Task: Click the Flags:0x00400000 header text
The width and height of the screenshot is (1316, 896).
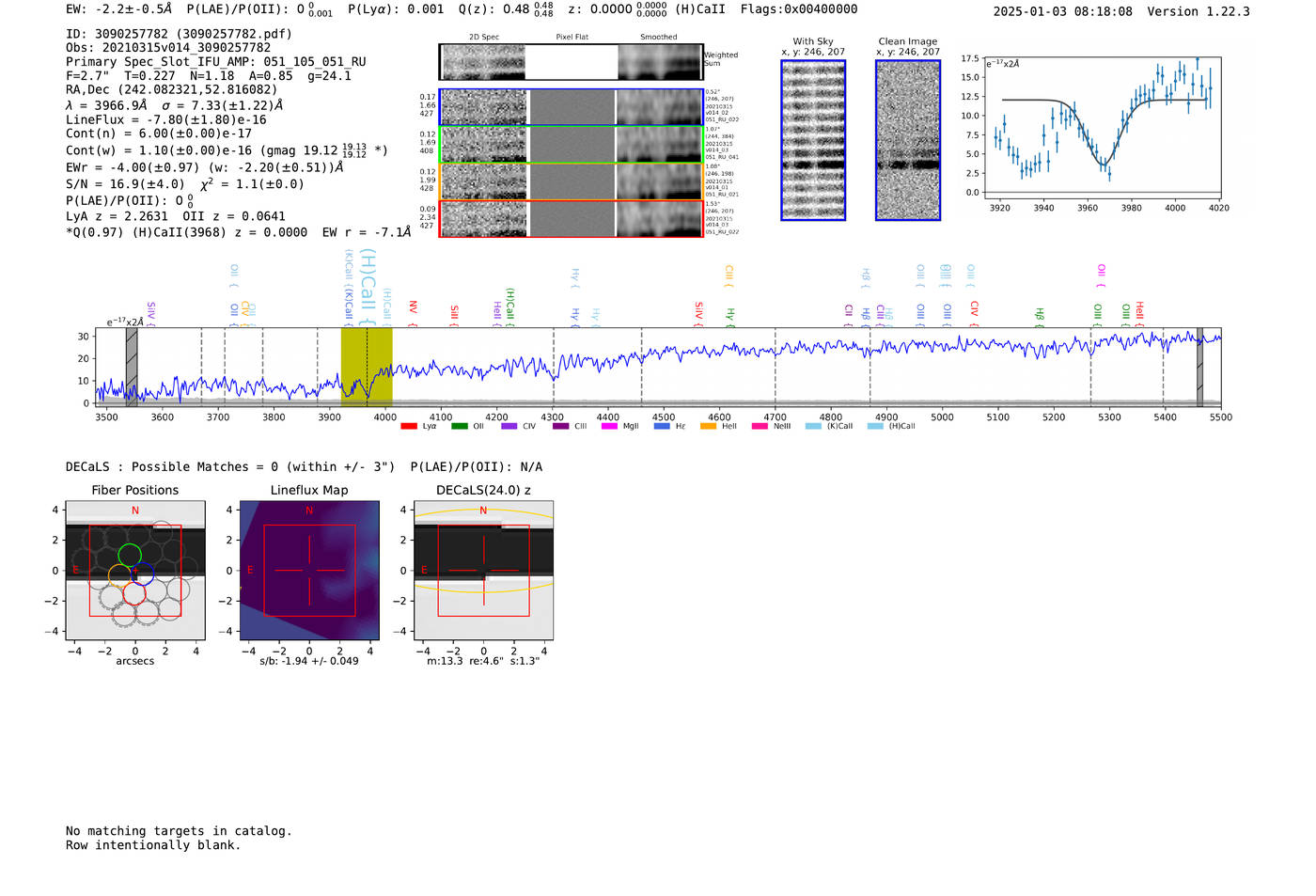Action: pyautogui.click(x=799, y=9)
